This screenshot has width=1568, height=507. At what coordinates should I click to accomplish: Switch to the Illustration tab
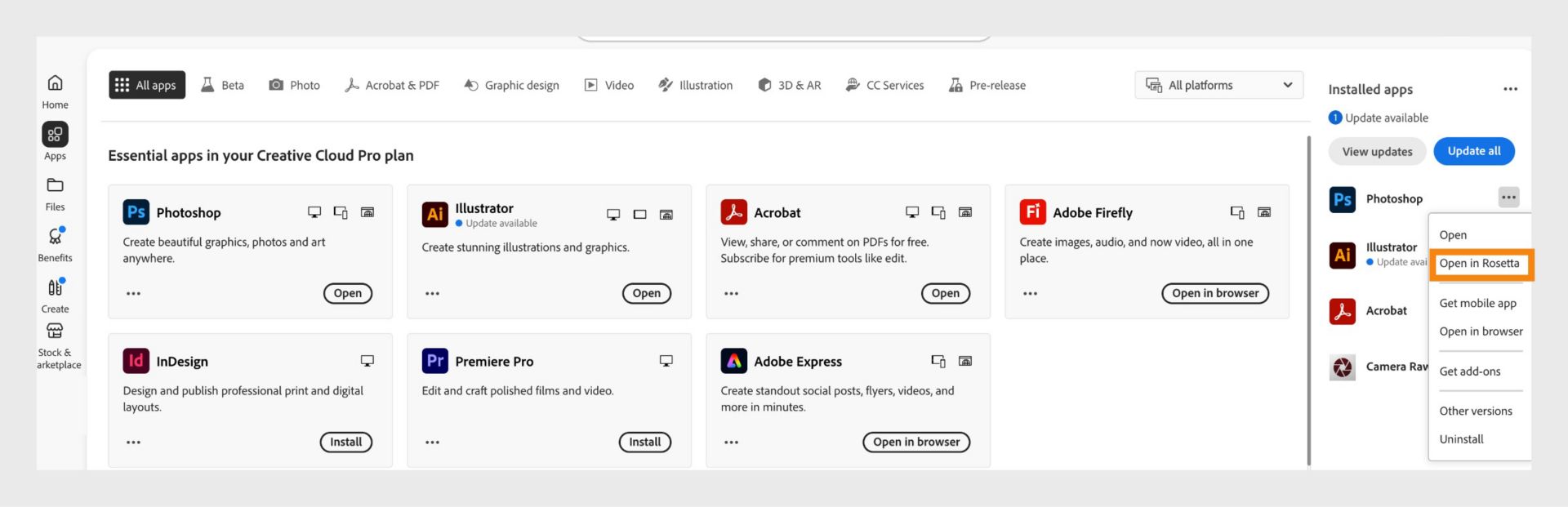[x=696, y=85]
